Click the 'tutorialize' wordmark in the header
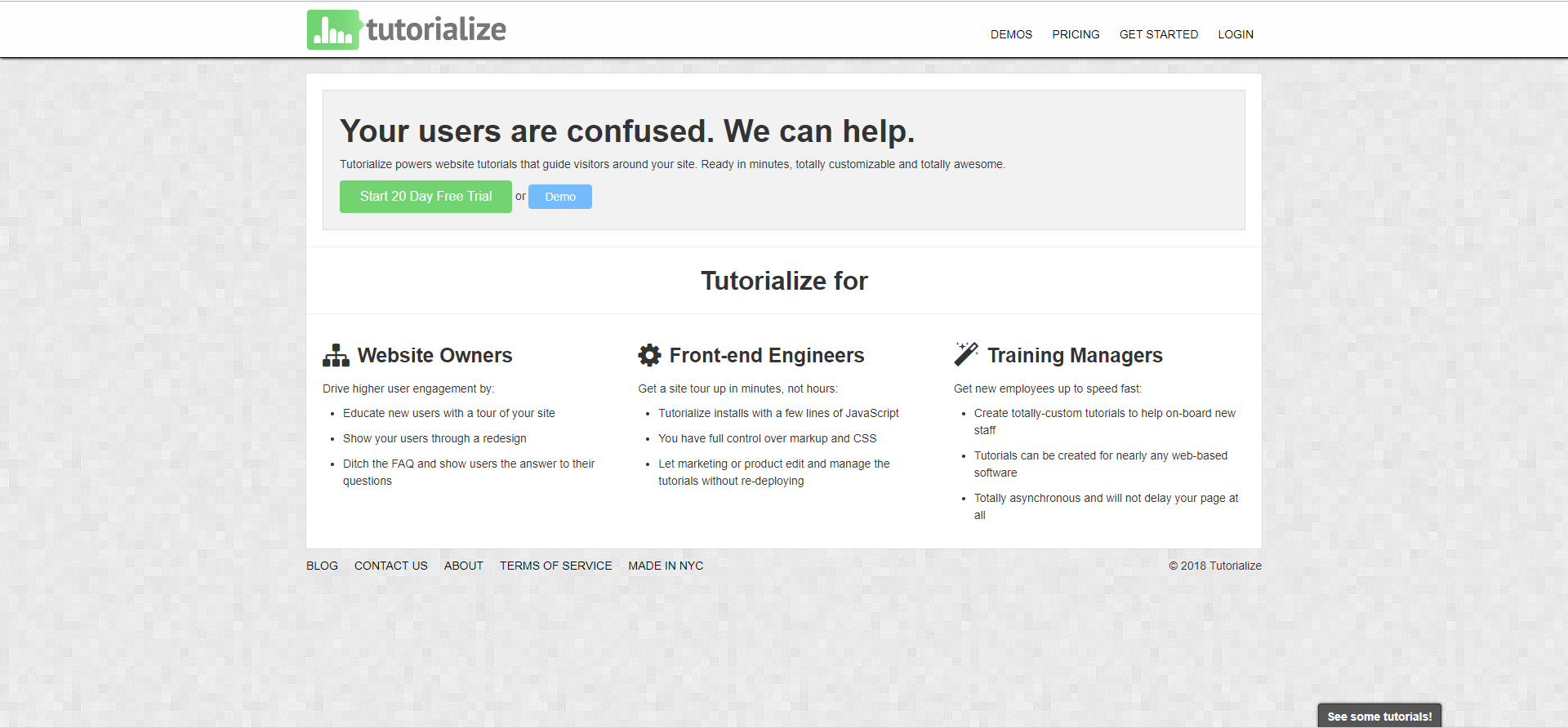The height and width of the screenshot is (728, 1568). (436, 29)
